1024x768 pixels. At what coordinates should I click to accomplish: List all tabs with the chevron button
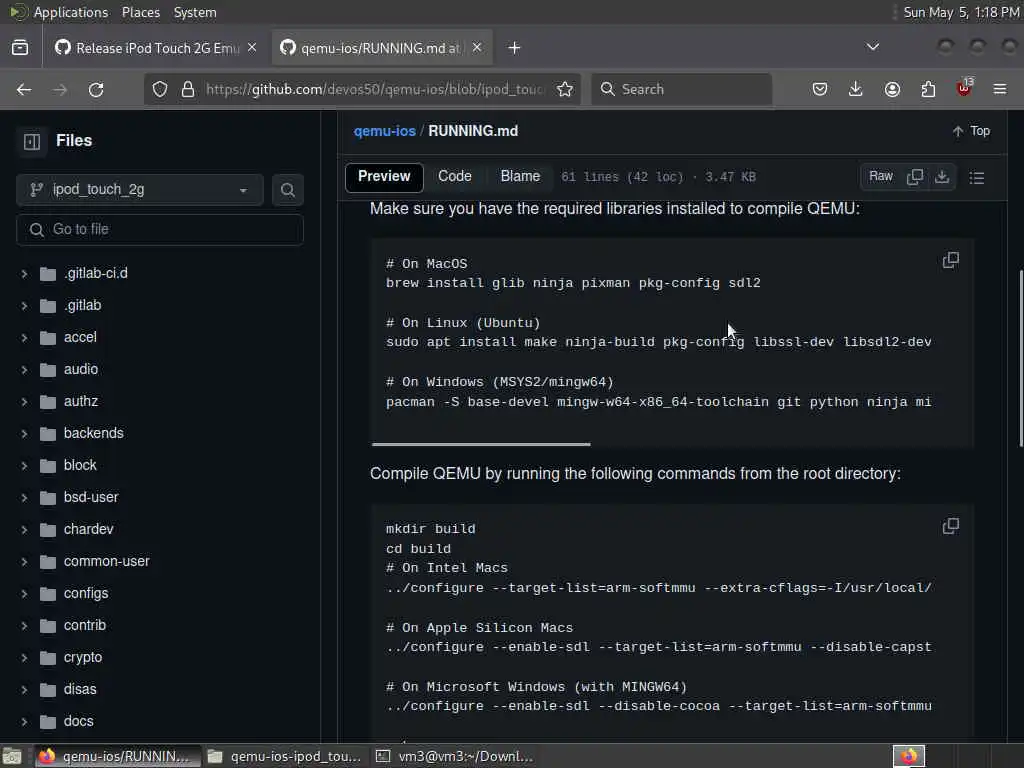[872, 47]
